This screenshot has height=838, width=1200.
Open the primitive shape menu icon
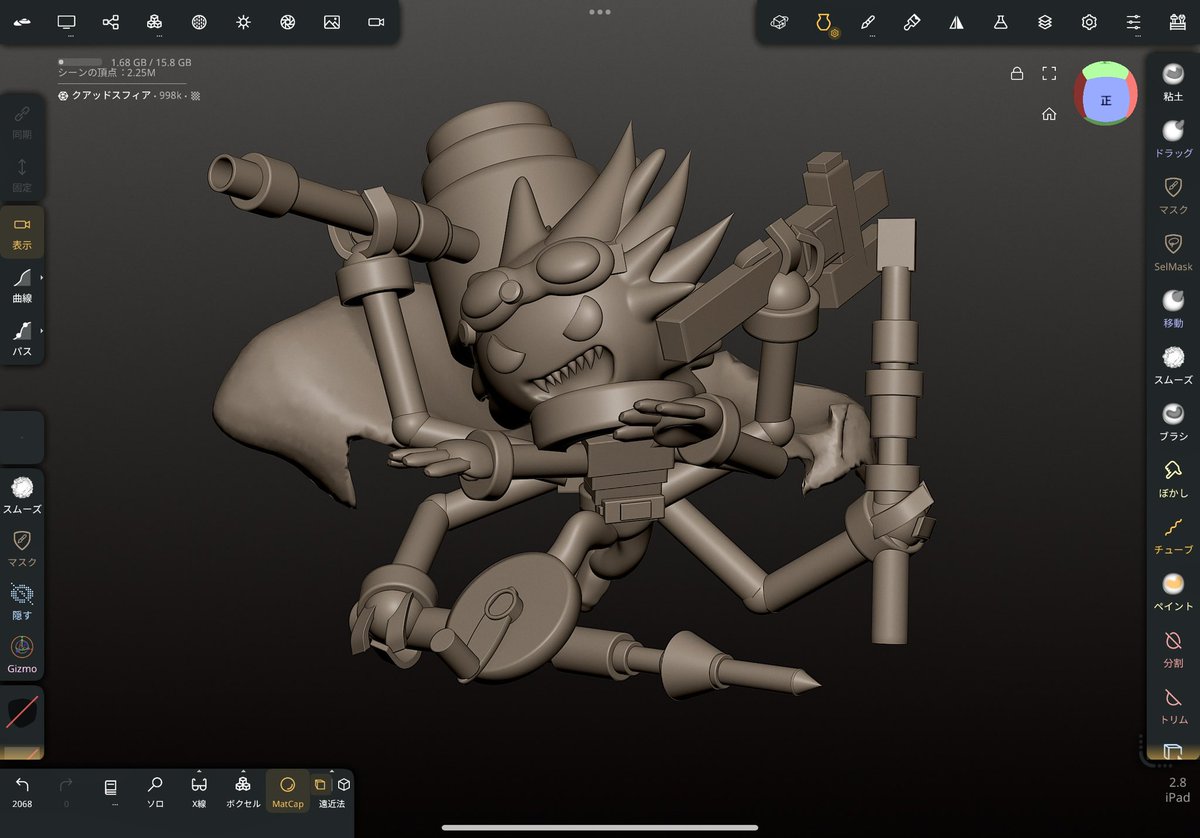tap(780, 22)
